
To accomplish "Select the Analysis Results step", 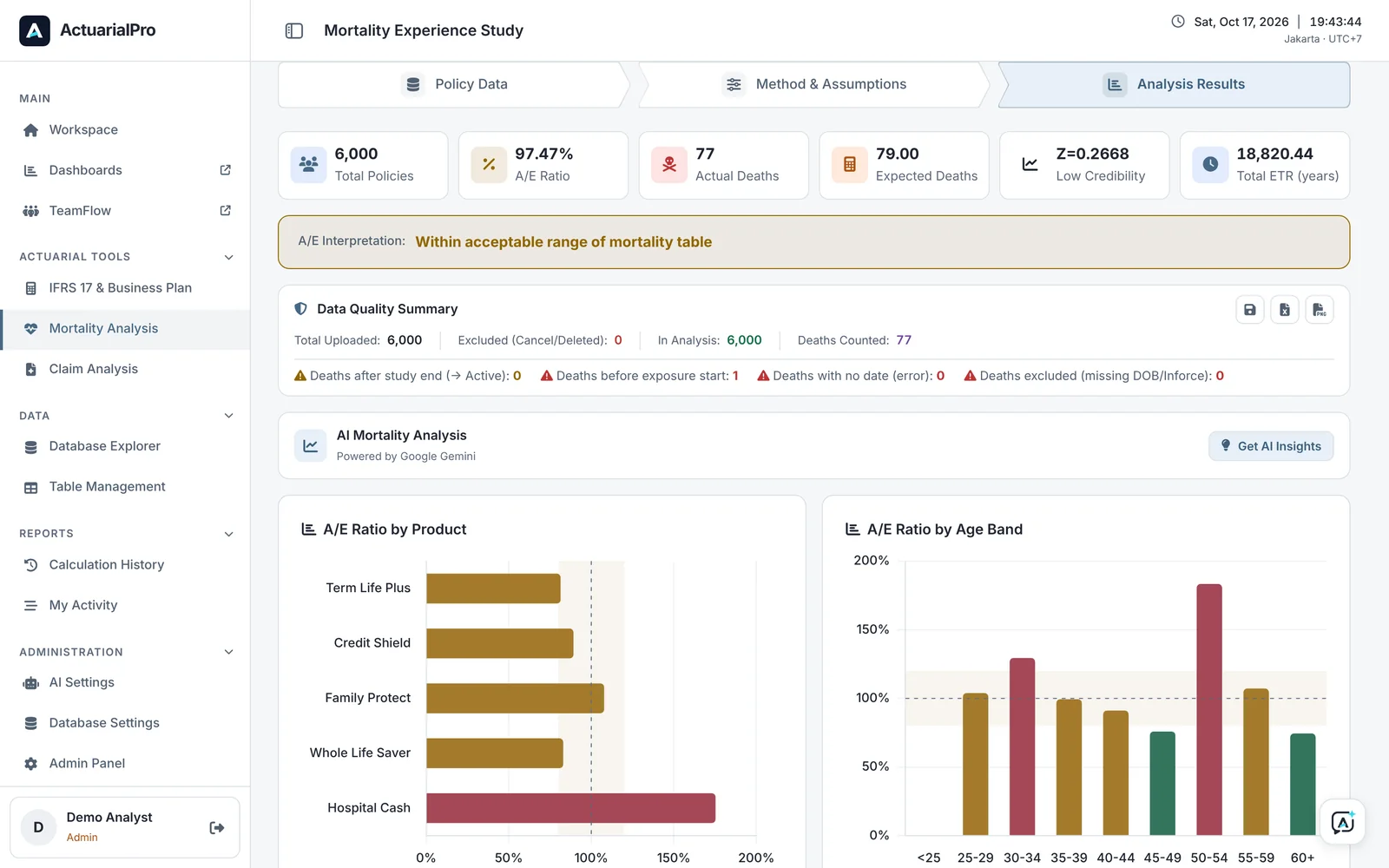I will (x=1174, y=84).
